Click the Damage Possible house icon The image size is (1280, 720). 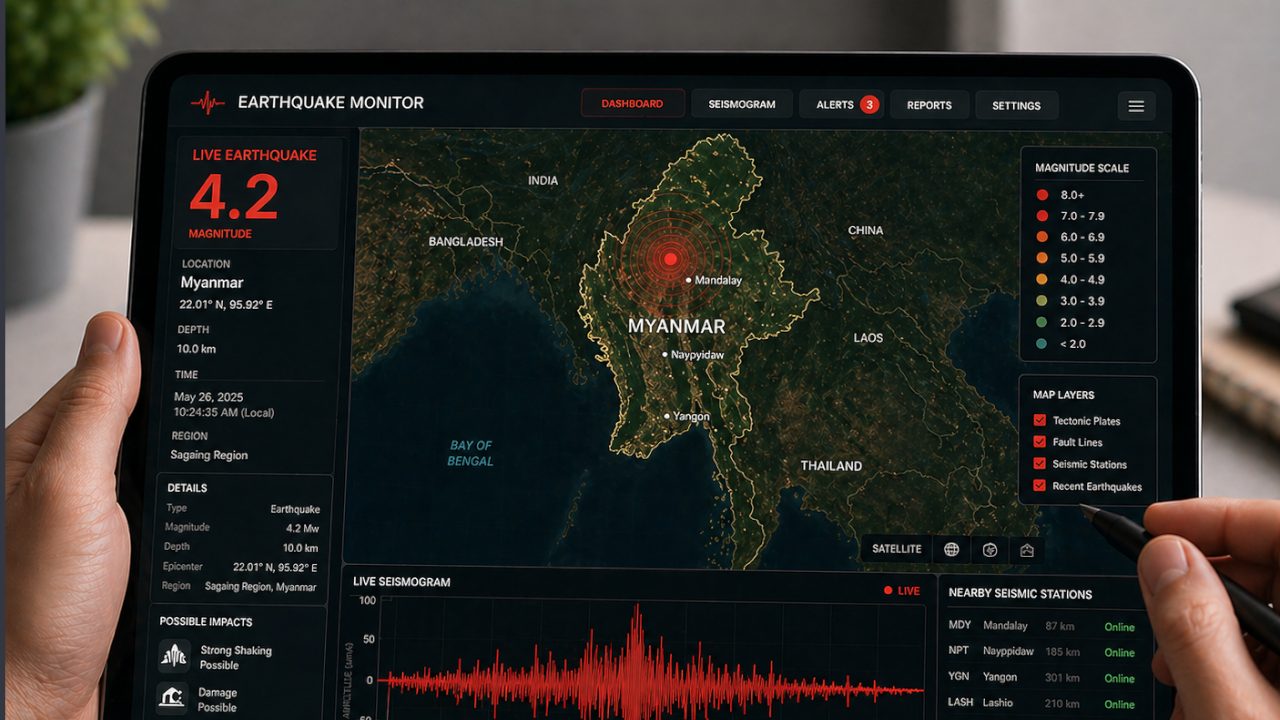point(174,698)
